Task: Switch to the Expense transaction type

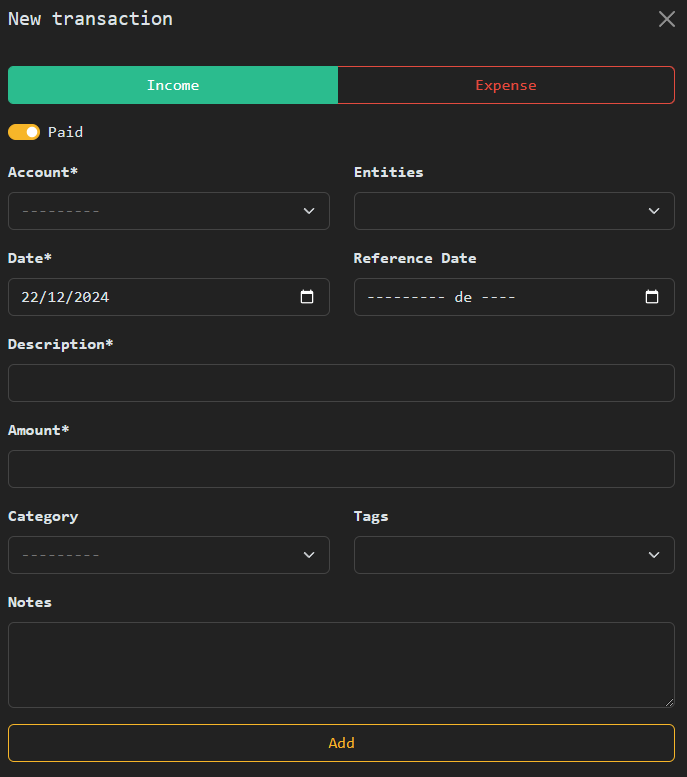Action: [x=506, y=85]
